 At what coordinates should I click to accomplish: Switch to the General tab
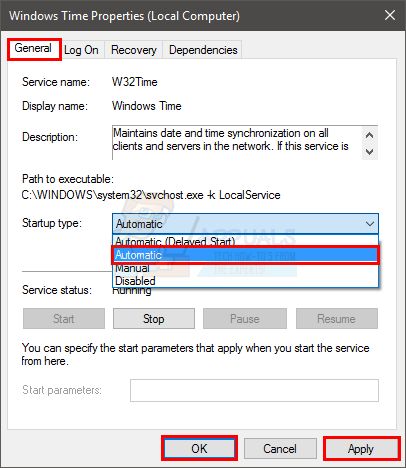pos(33,49)
